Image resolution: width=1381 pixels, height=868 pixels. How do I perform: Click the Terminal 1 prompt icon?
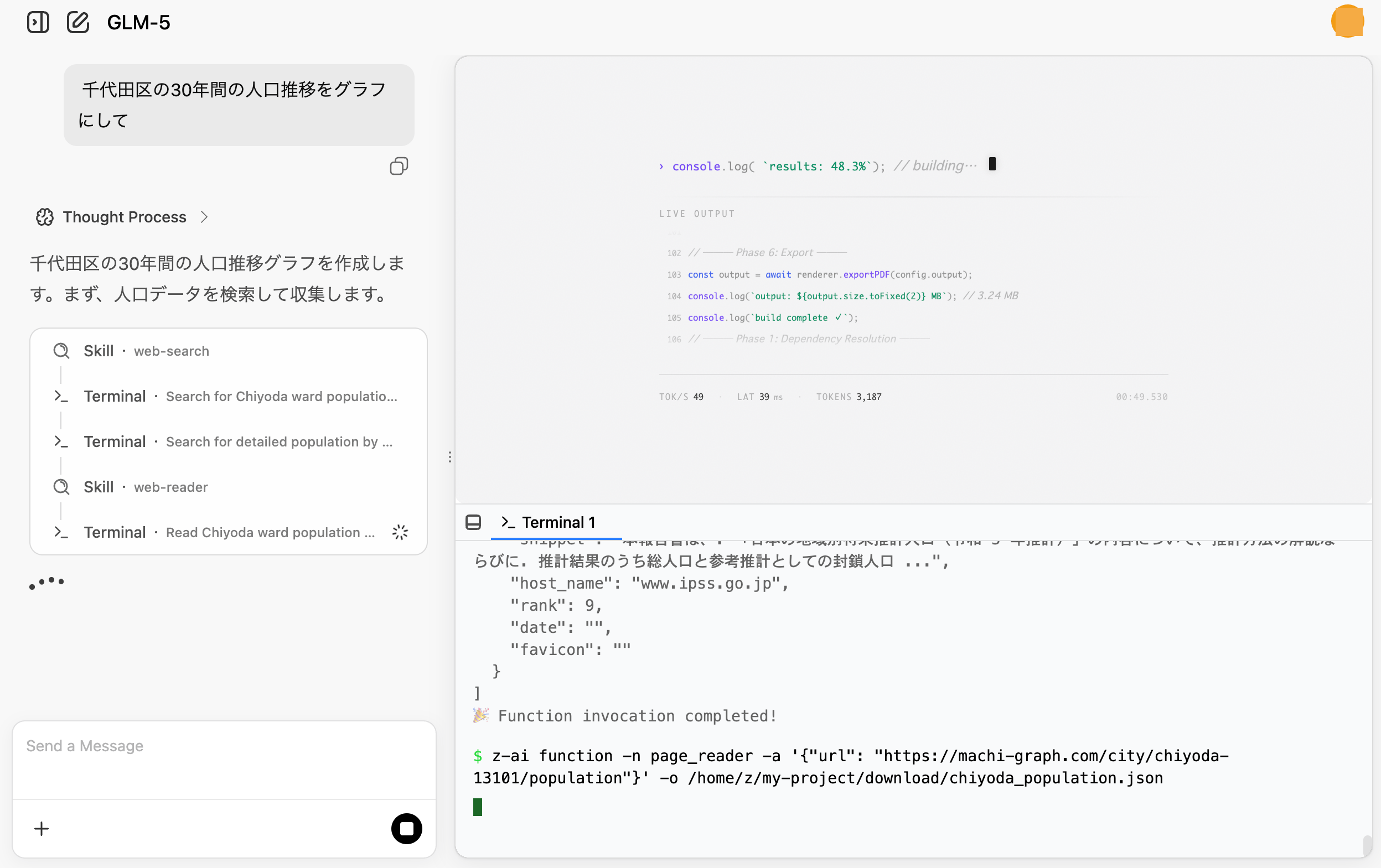point(508,522)
